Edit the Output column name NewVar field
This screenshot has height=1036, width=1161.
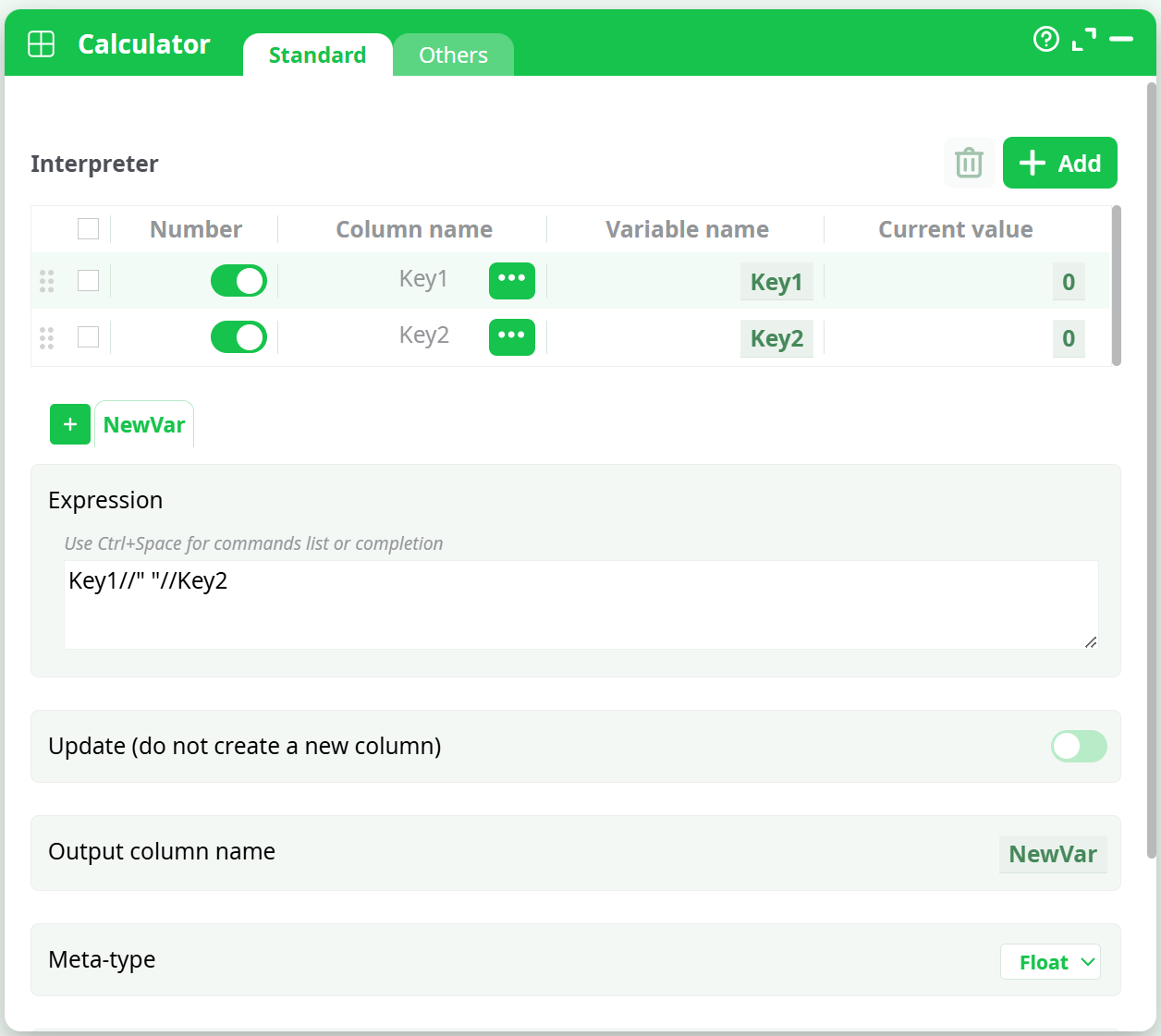(x=1052, y=854)
